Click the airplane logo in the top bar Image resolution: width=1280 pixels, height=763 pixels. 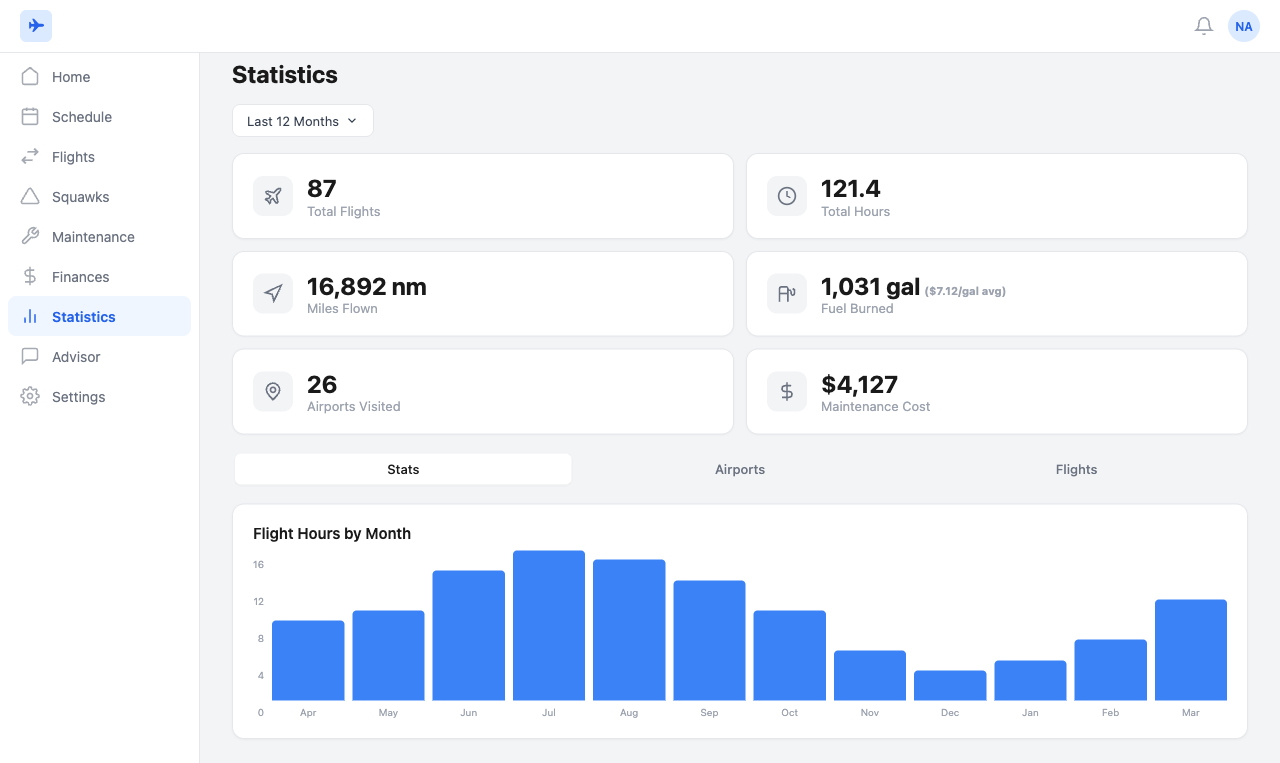(36, 25)
